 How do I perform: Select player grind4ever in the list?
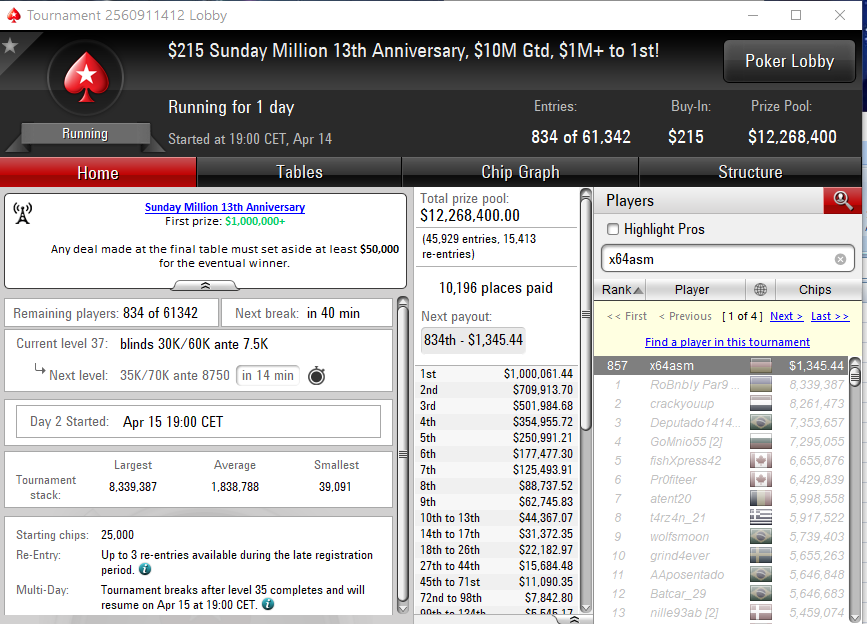[721, 555]
